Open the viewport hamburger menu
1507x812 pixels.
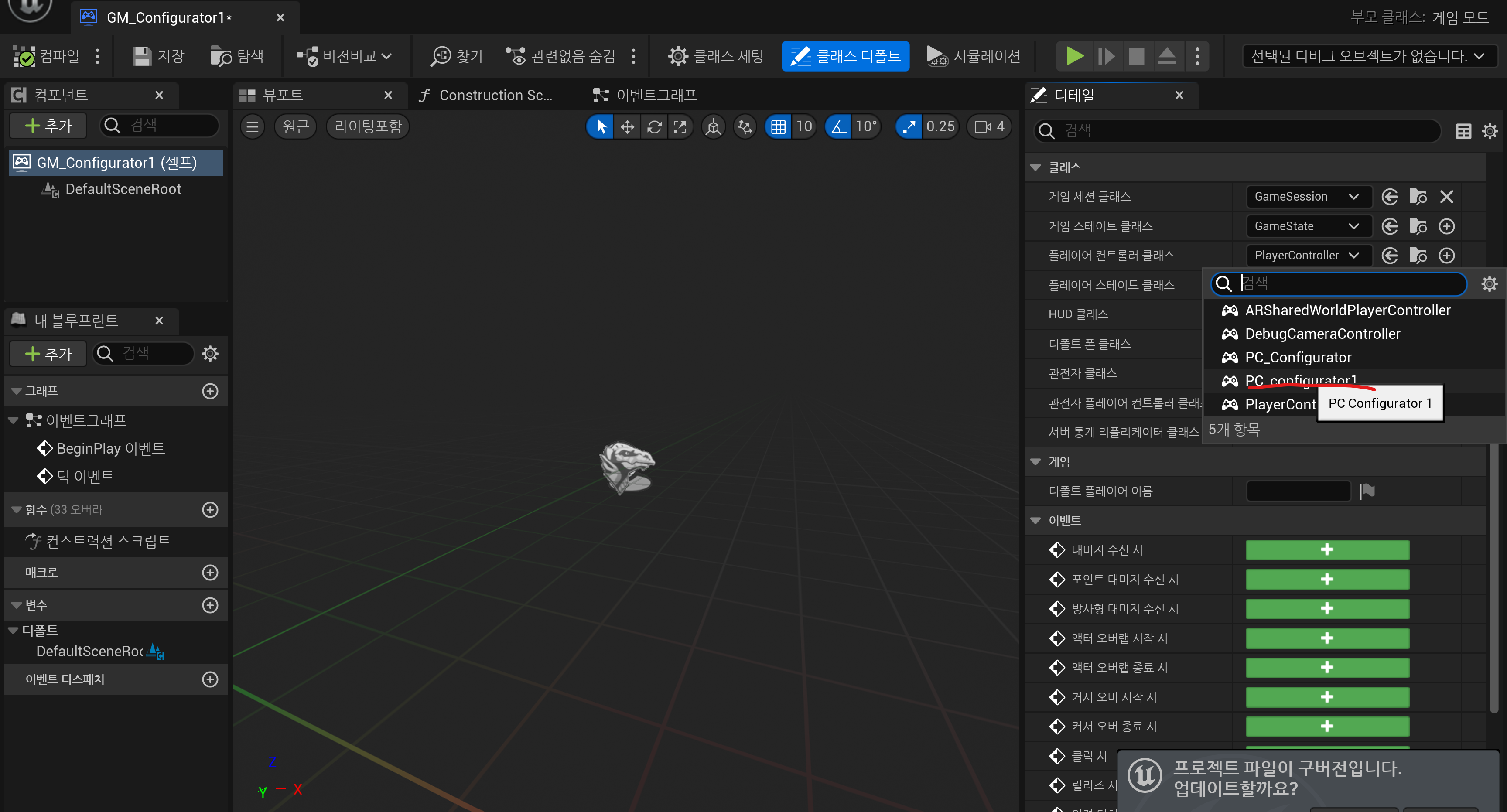[x=252, y=126]
